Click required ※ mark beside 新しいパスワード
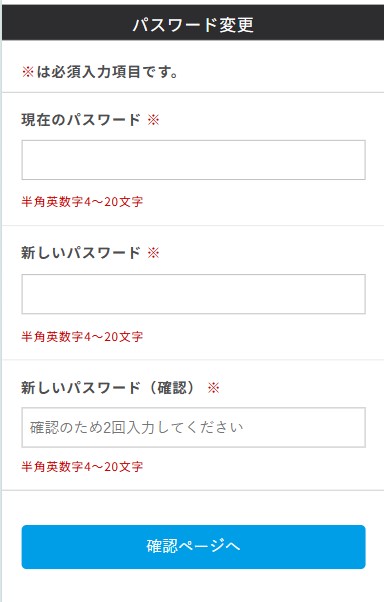384x602 pixels. pos(154,253)
